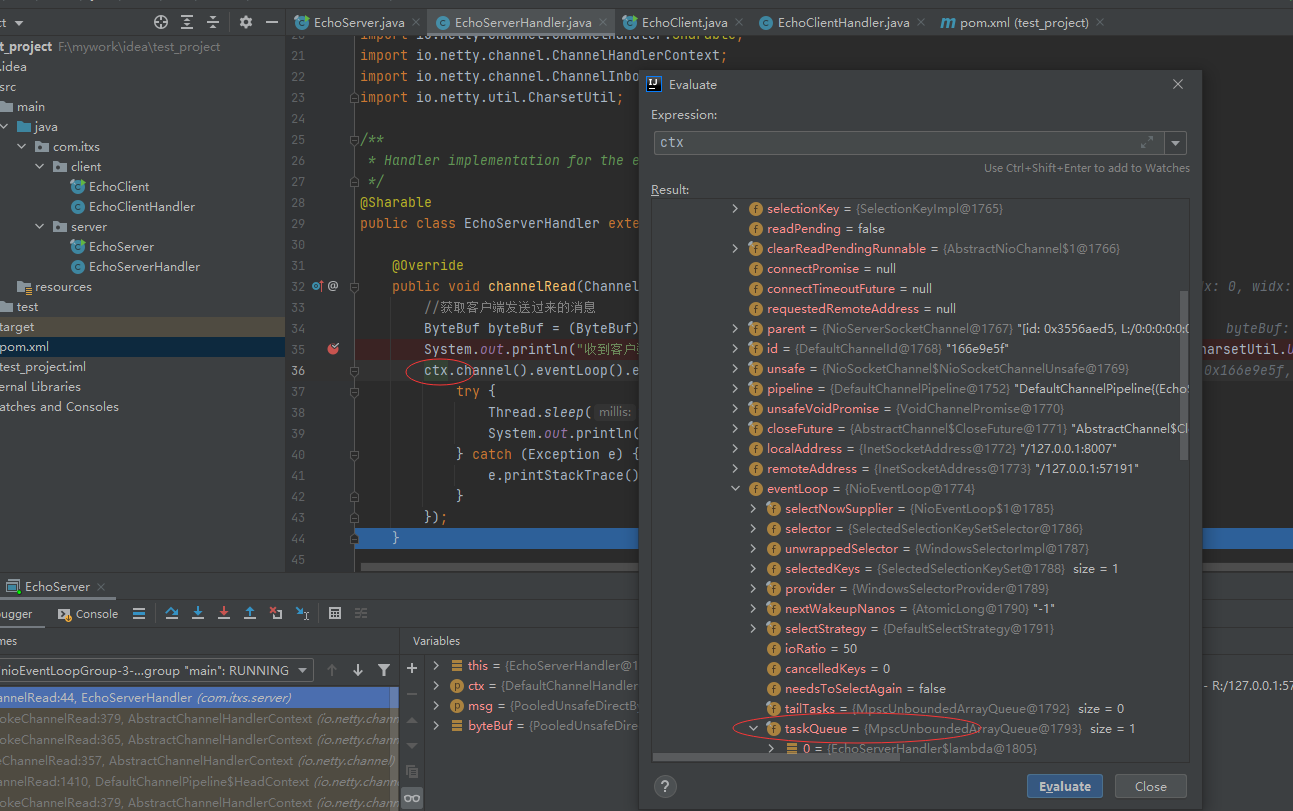1293x811 pixels.
Task: Select EchoClientHandler in Project tree
Action: pos(142,207)
